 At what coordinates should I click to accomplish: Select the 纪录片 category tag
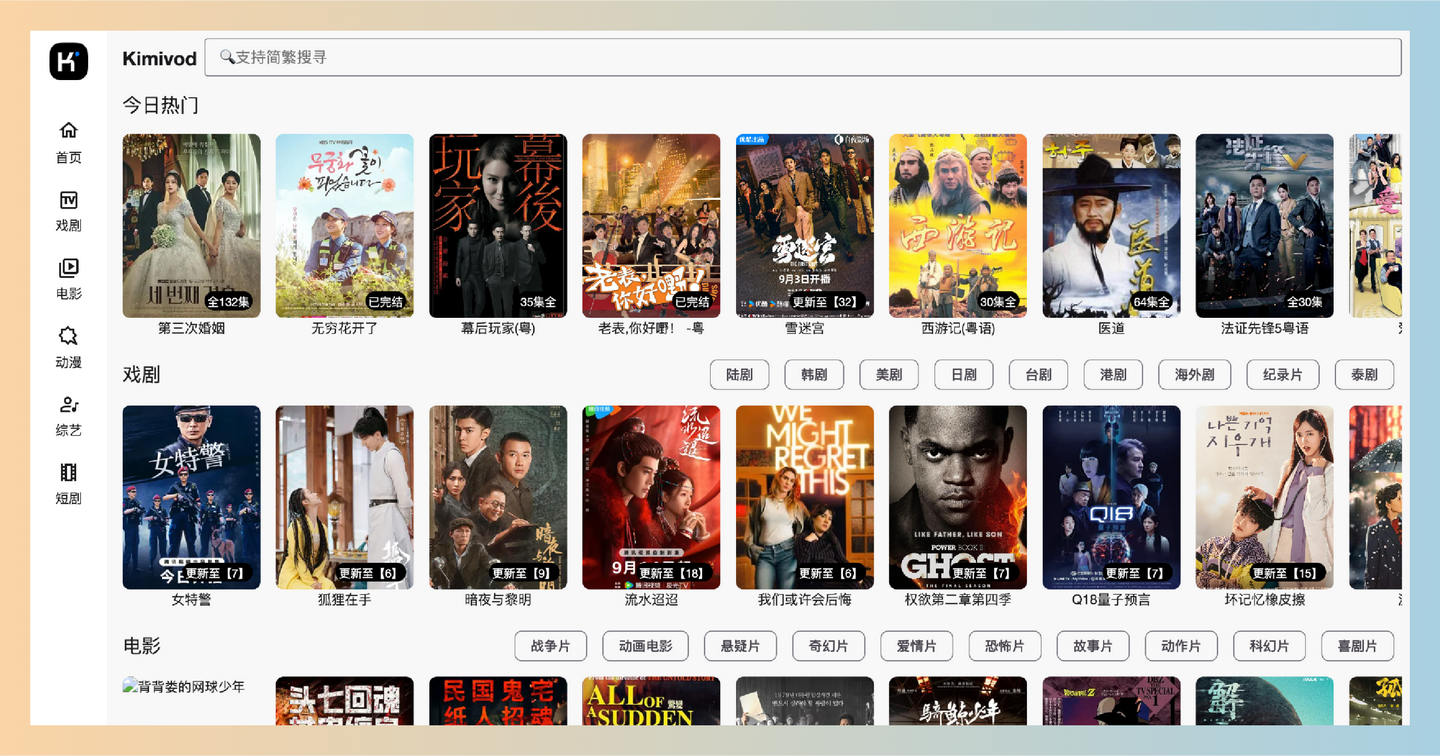click(x=1283, y=375)
